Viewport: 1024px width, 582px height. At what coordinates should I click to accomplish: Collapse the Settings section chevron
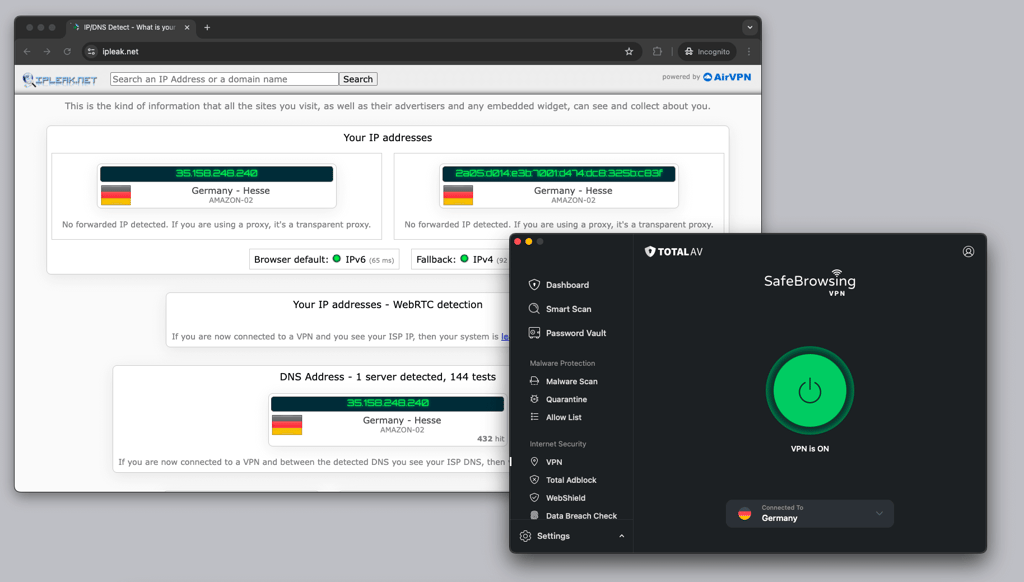point(622,536)
